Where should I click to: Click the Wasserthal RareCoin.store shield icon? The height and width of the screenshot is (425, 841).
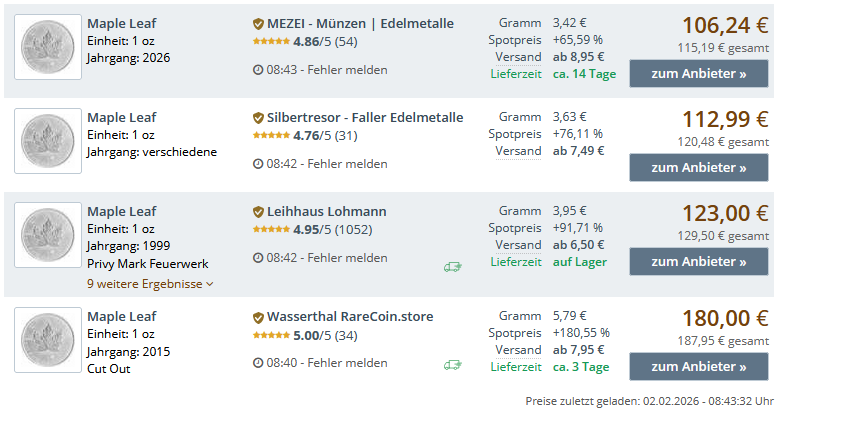tap(258, 317)
